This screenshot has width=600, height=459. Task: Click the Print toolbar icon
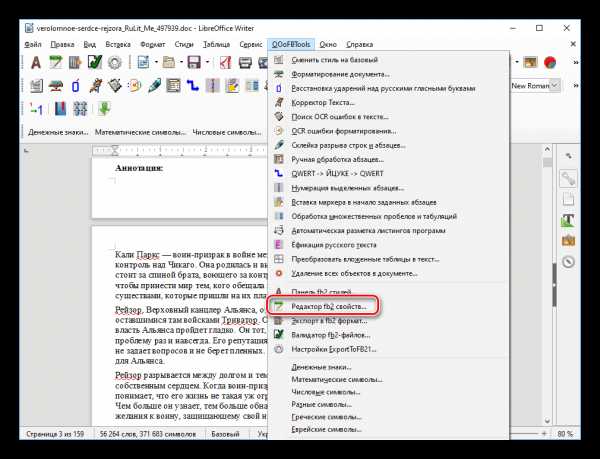(245, 62)
